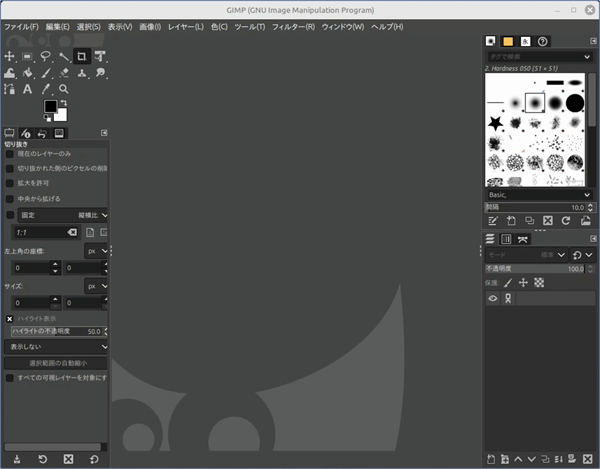This screenshot has width=600, height=469.
Task: Select the Smudge tool
Action: pyautogui.click(x=100, y=73)
